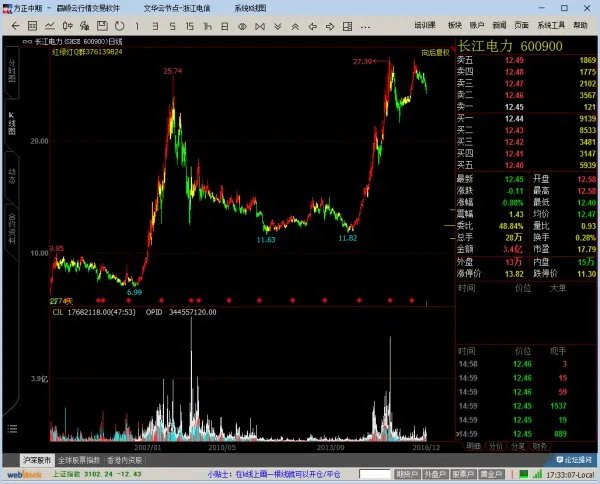Select the 3-minute period button
This screenshot has width=600, height=484.
click(x=155, y=26)
